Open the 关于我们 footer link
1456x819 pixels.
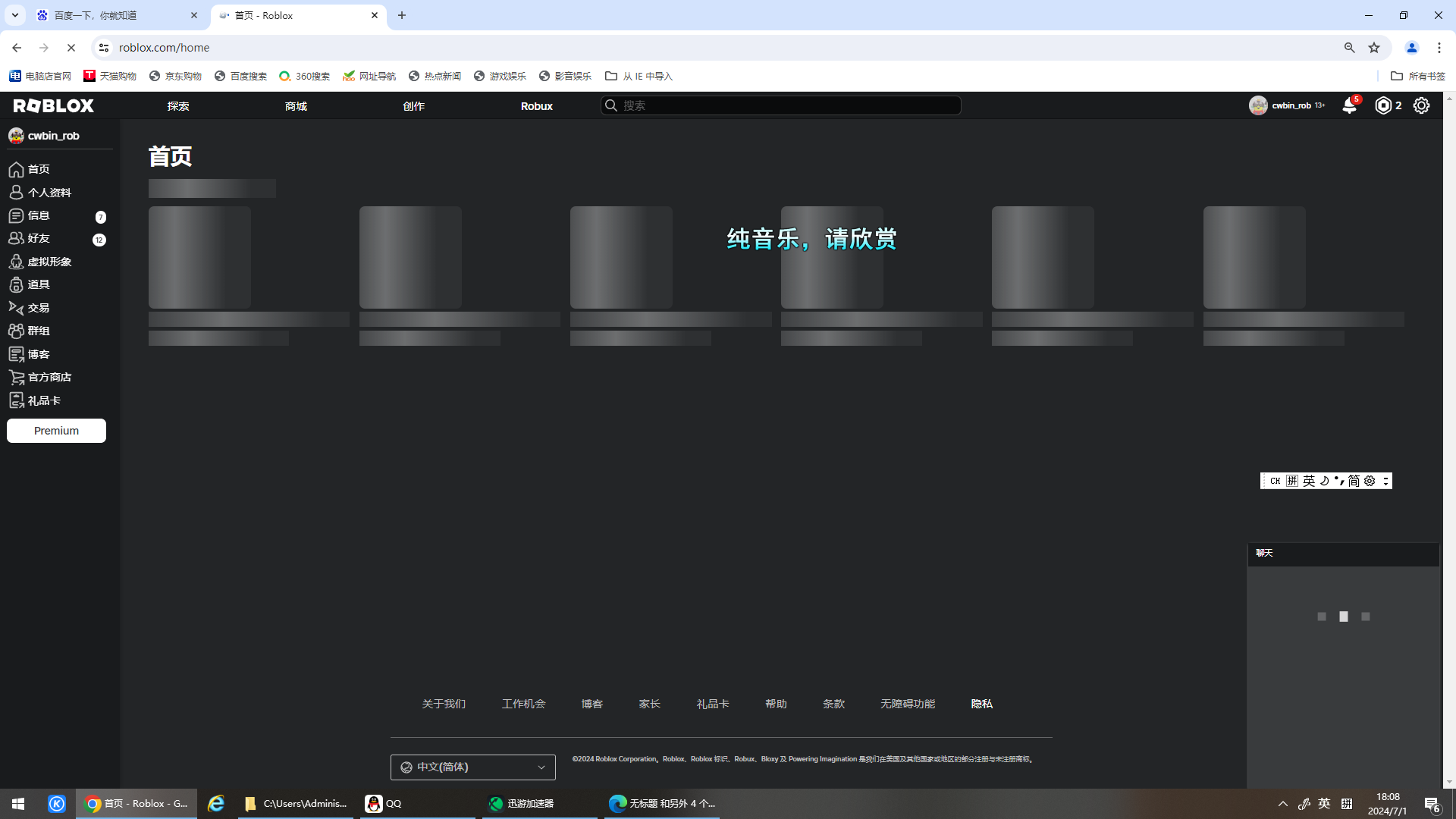pos(444,704)
